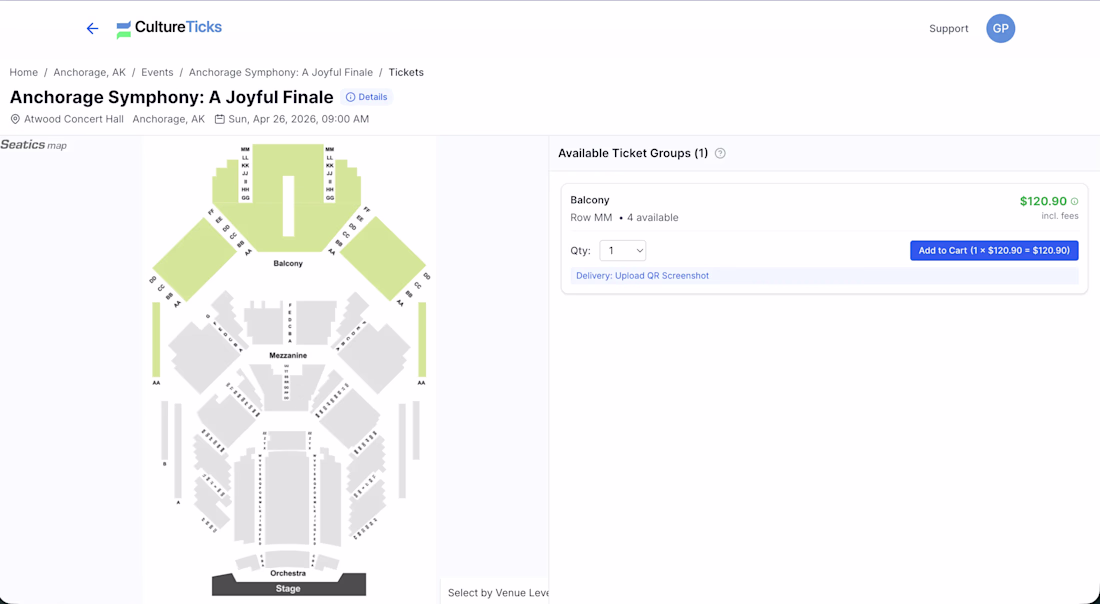Click the calendar icon beside event date
1100x604 pixels.
pyautogui.click(x=220, y=119)
